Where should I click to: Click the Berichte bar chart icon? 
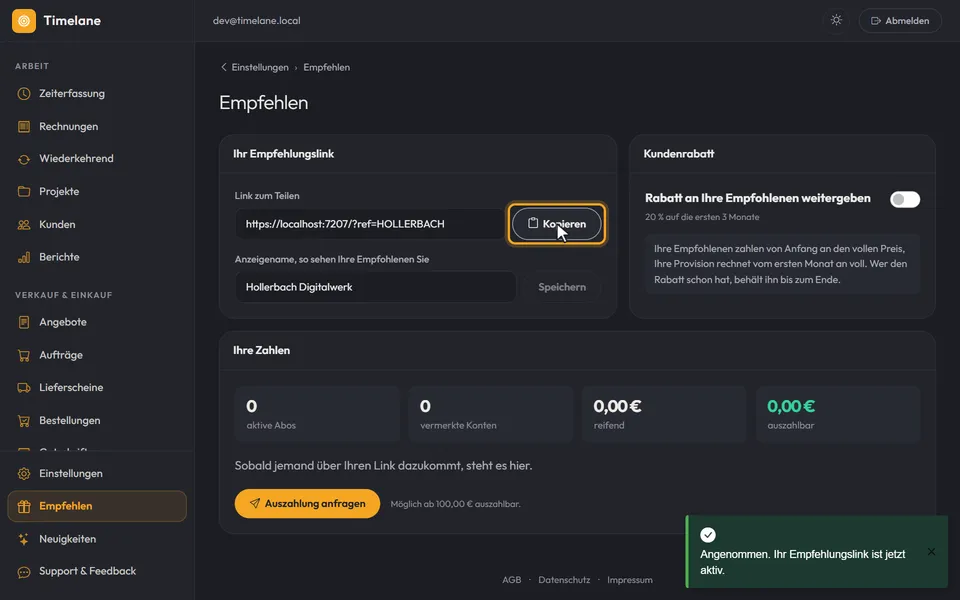(24, 257)
